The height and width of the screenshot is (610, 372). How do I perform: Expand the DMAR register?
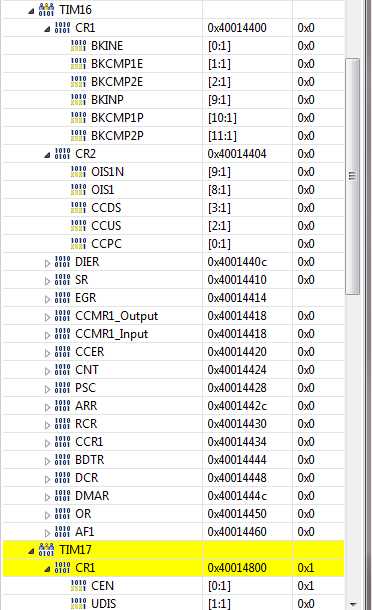[x=47, y=498]
